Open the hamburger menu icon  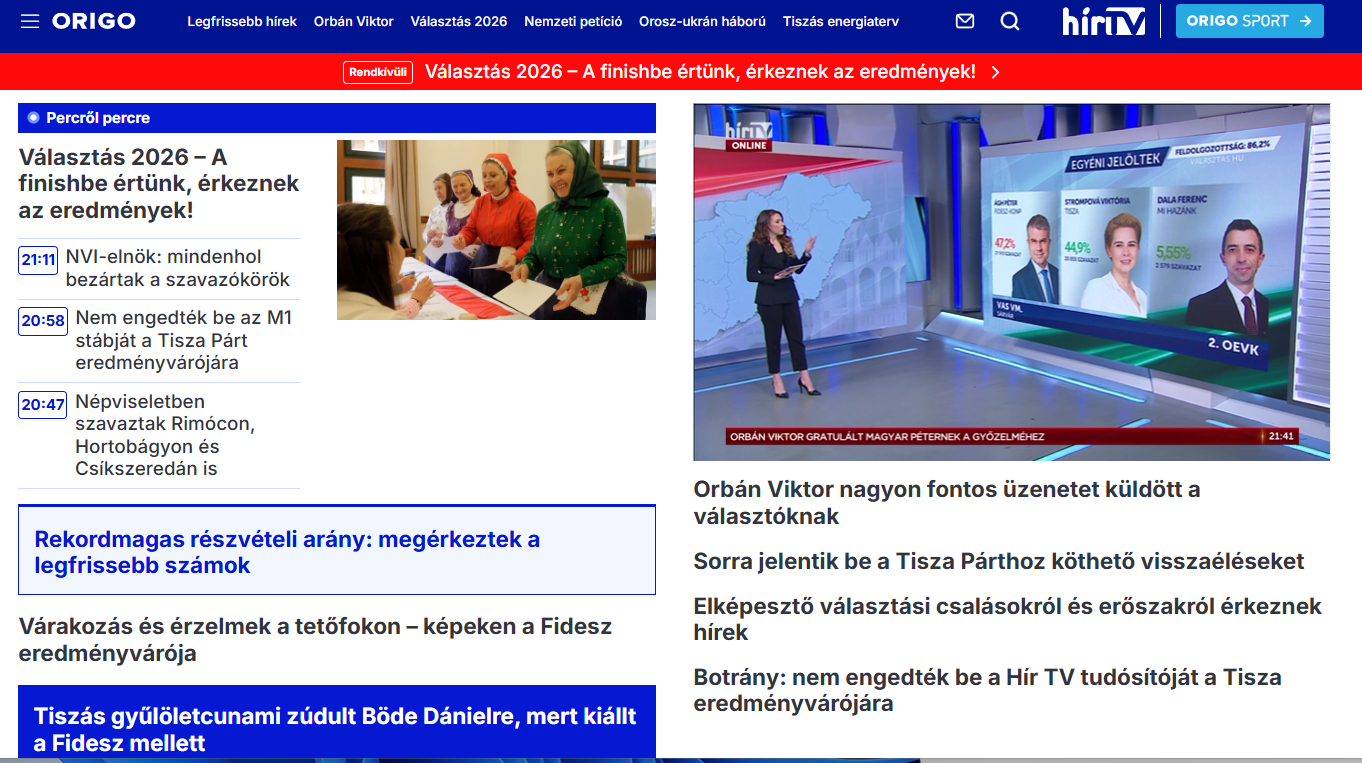(30, 21)
